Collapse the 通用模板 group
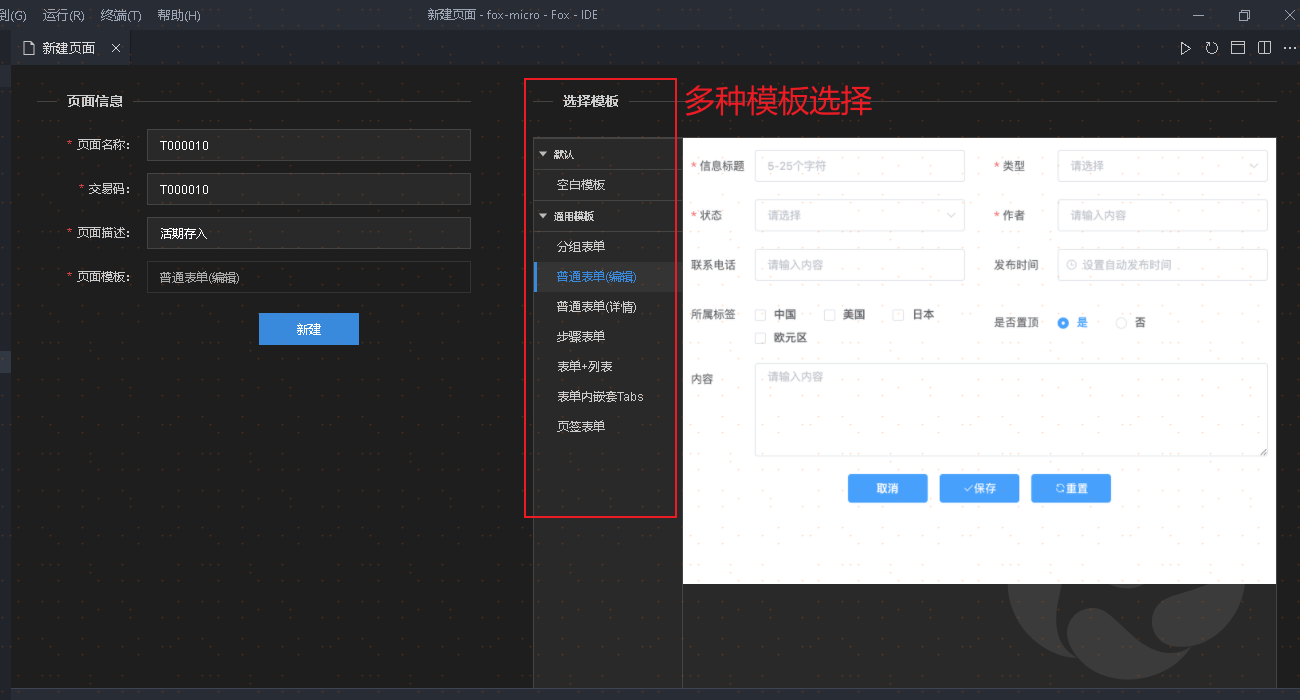1300x700 pixels. coord(543,216)
